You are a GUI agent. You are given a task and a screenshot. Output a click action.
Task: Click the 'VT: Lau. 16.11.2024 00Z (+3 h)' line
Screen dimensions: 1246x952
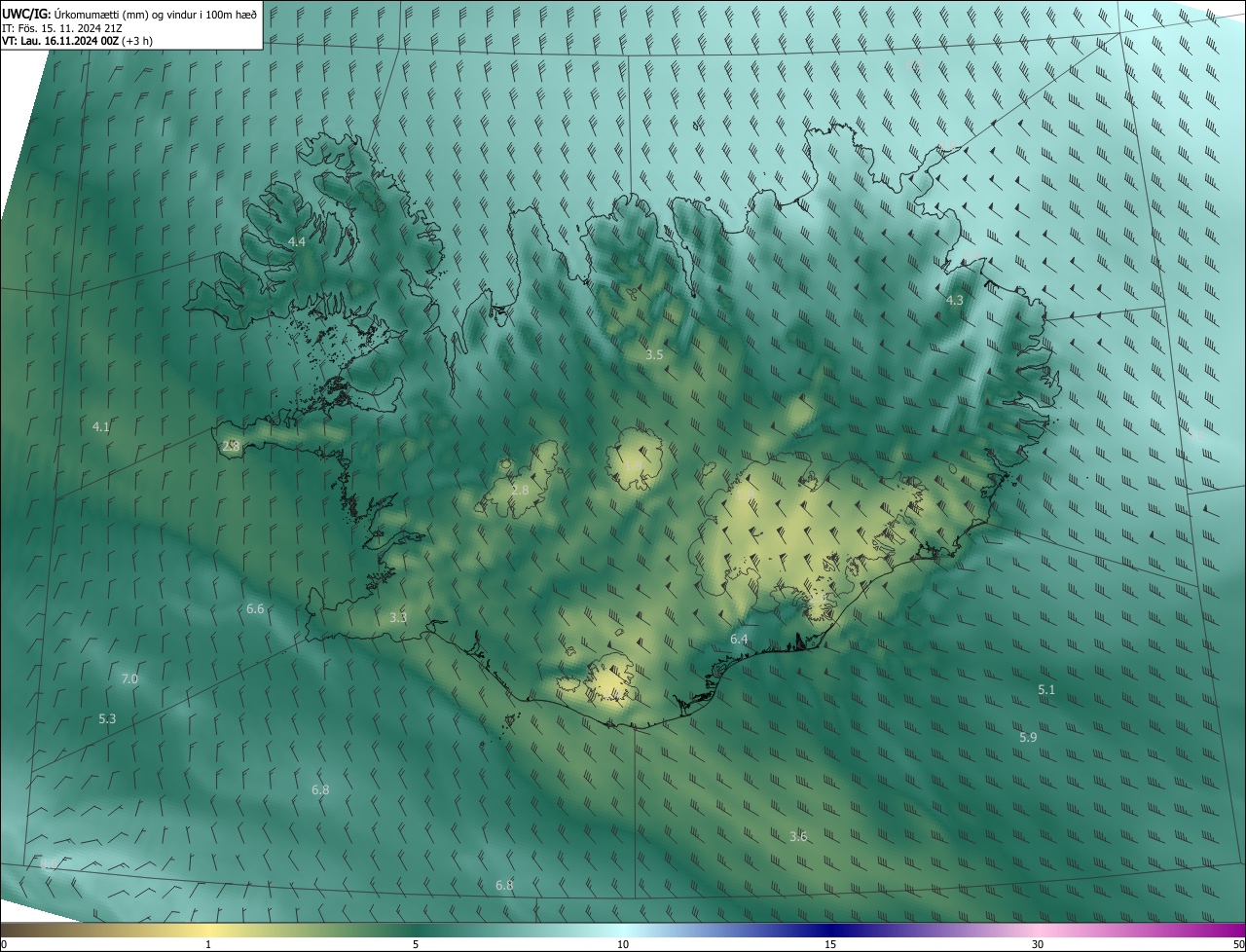click(77, 41)
